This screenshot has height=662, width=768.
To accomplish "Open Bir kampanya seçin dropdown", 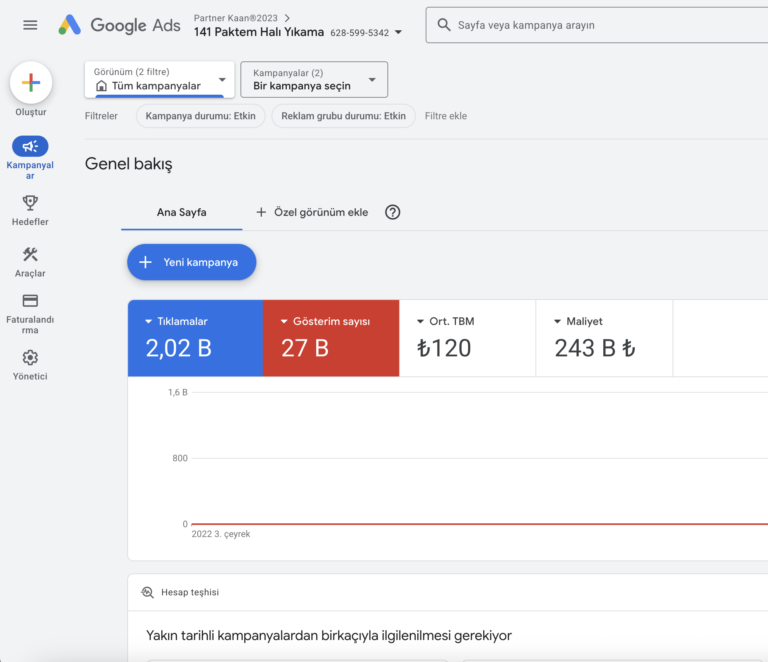I will tap(314, 79).
